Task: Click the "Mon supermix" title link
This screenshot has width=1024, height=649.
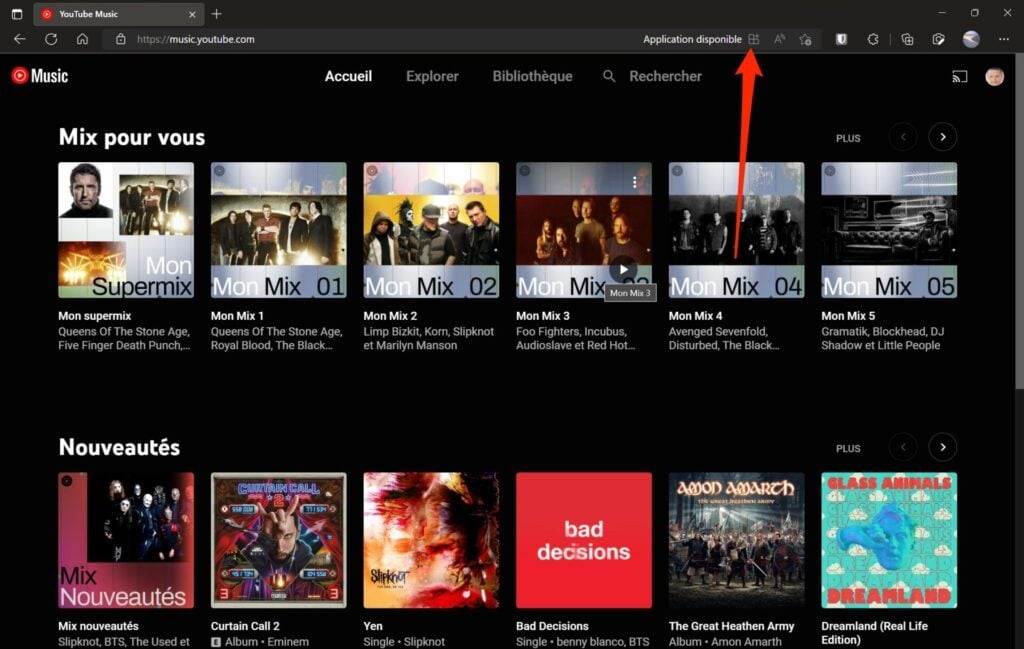Action: (x=95, y=316)
